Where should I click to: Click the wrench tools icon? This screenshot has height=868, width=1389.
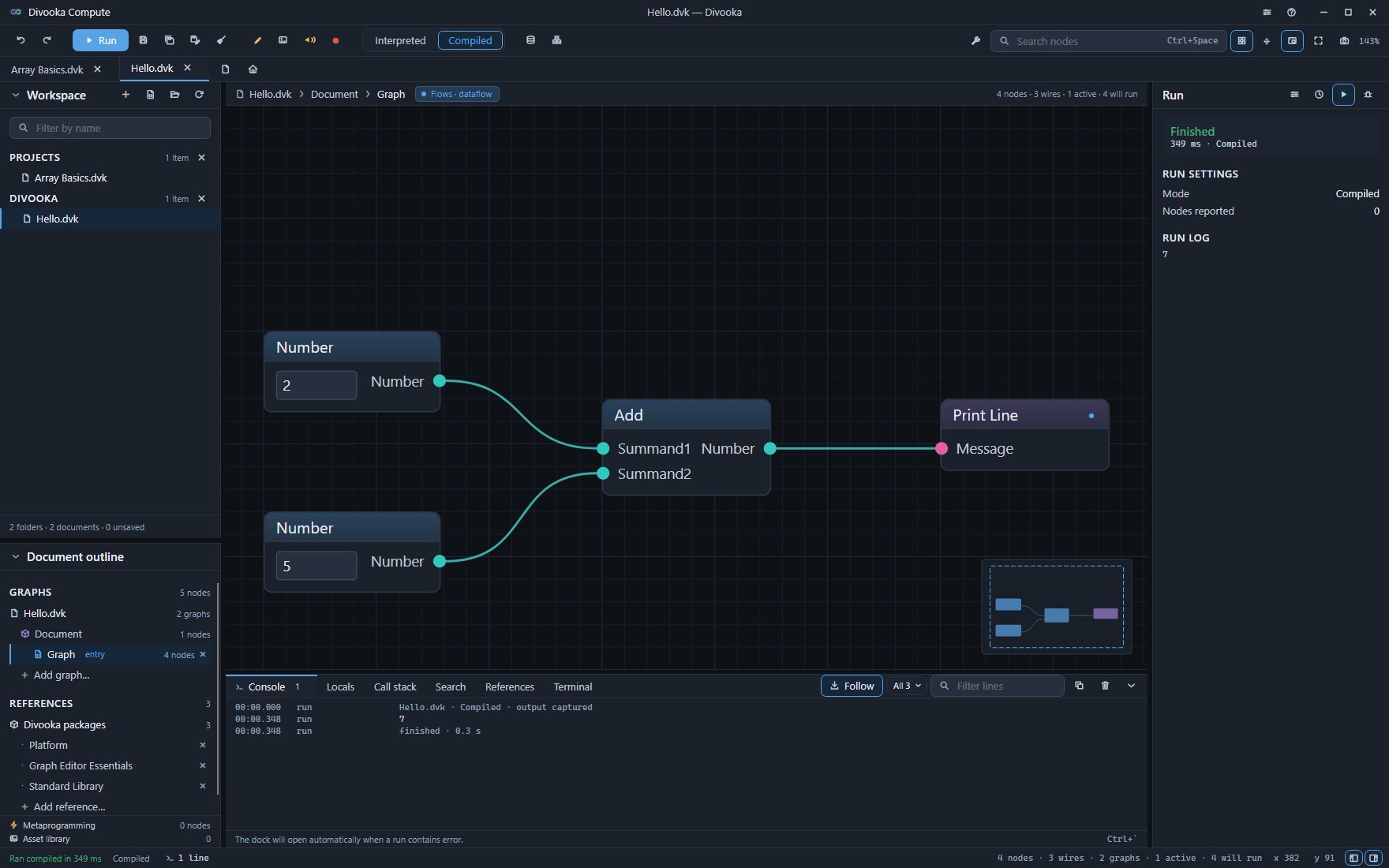coord(975,41)
